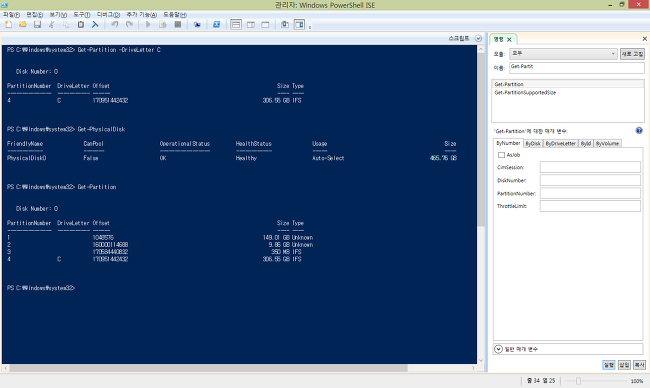Click the console vertical scrollbar
650x388 pixels.
point(481,139)
